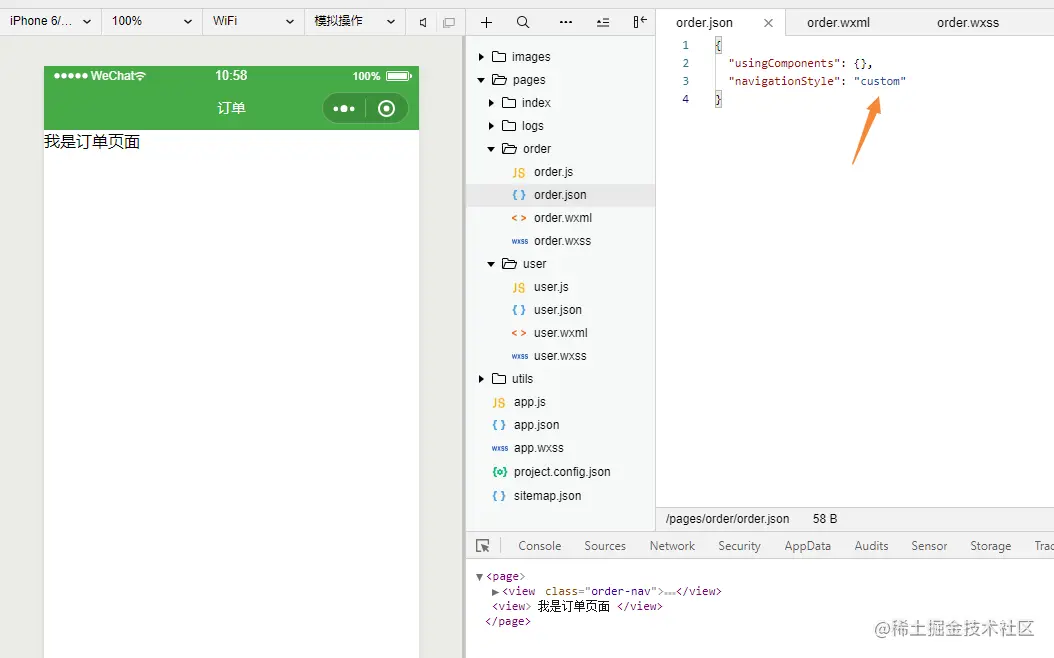
Task: Expand the index folder
Action: (491, 103)
